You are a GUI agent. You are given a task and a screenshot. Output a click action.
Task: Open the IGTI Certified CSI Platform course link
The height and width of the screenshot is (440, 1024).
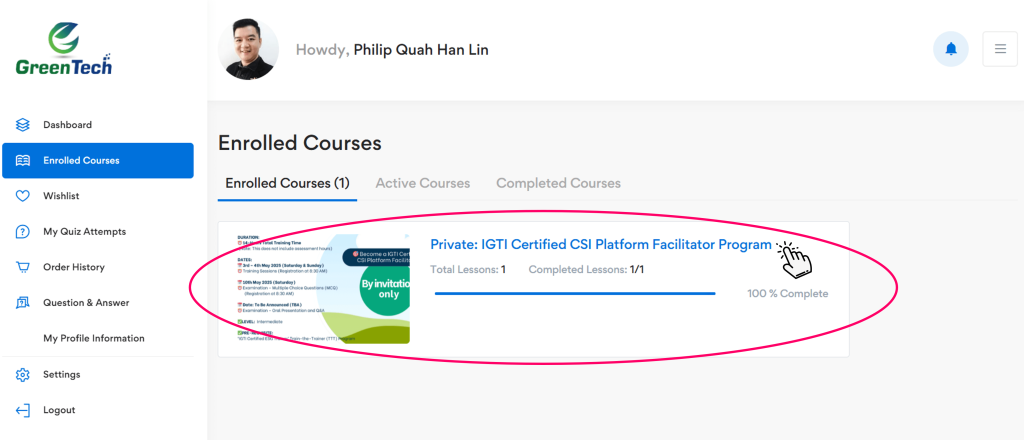(x=600, y=244)
